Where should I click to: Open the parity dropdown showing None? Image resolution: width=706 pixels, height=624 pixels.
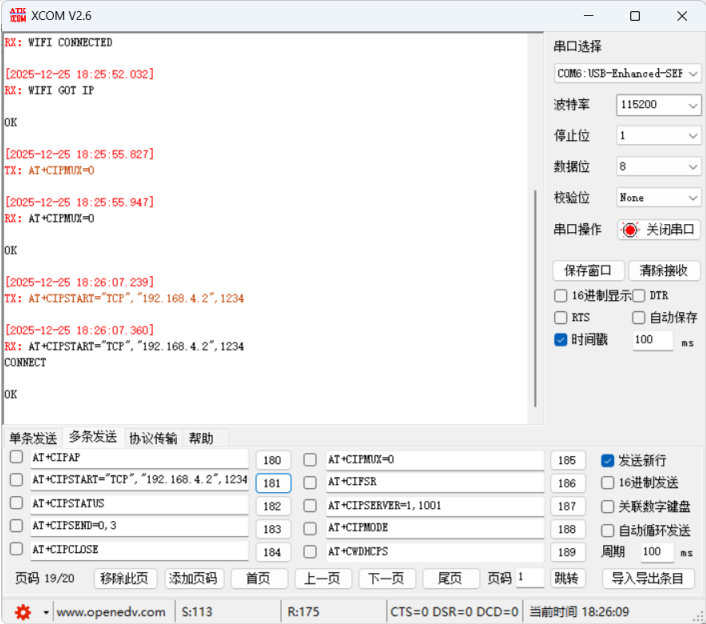pos(658,198)
